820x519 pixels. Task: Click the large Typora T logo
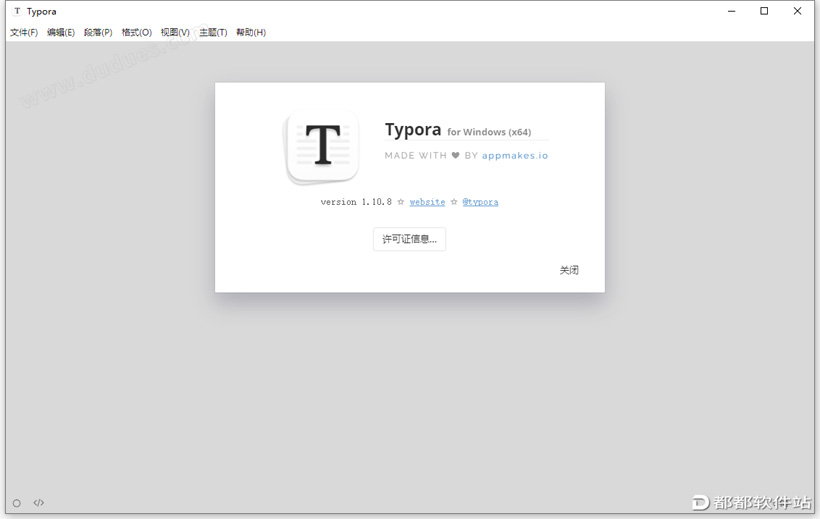[x=323, y=148]
